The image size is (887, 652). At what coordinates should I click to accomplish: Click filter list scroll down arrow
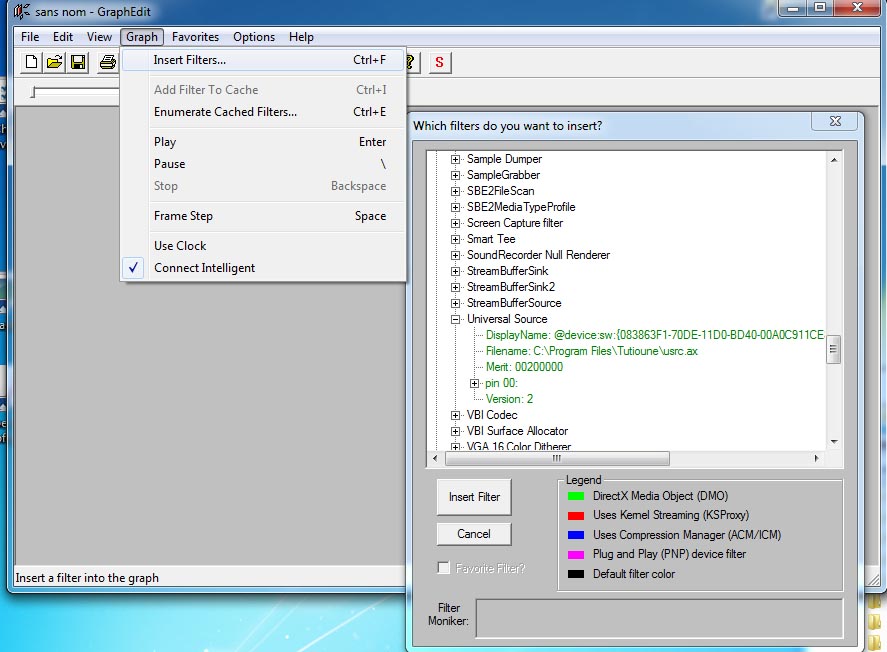(x=834, y=442)
